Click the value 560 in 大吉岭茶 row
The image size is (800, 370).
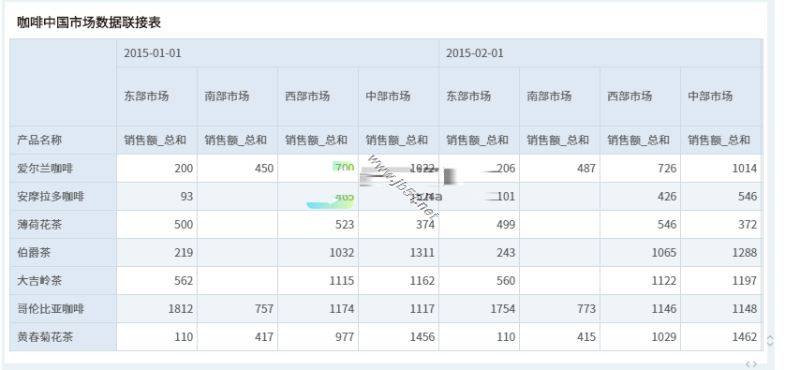pos(506,281)
